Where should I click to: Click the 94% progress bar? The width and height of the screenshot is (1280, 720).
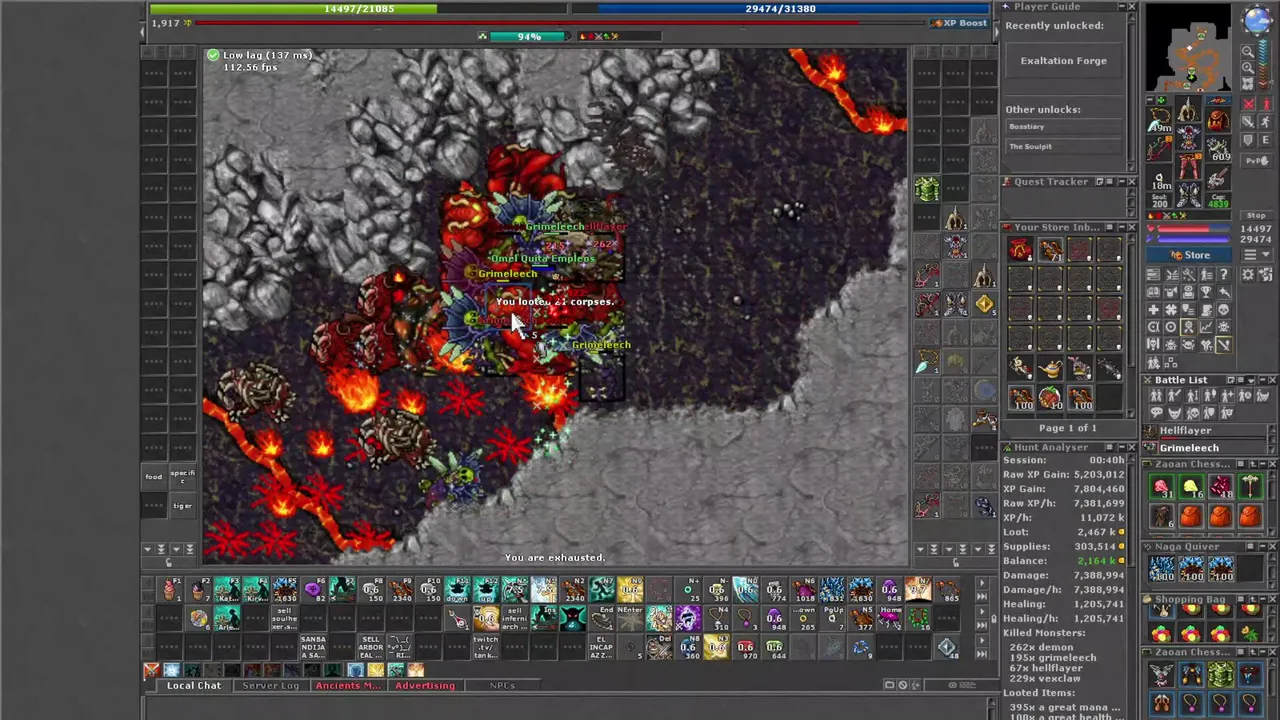528,36
